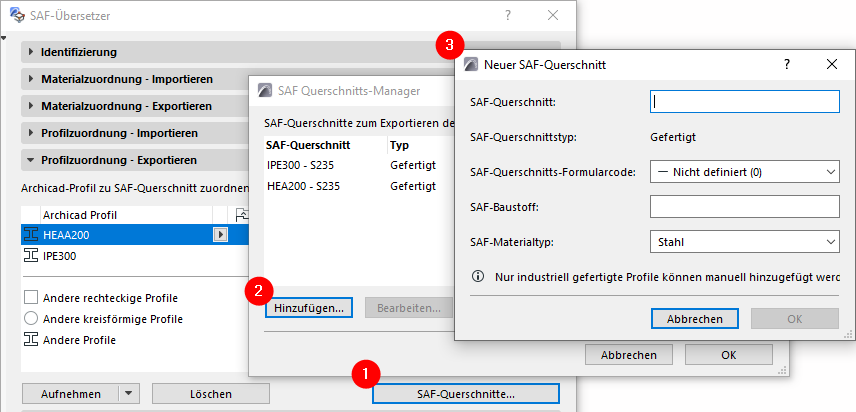Click the IPE300 I-beam profile icon

coord(30,256)
